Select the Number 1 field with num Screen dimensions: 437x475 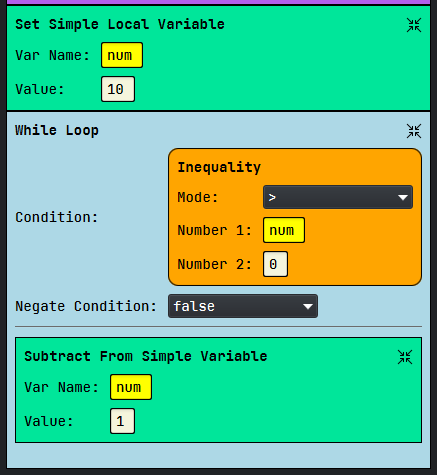[284, 230]
